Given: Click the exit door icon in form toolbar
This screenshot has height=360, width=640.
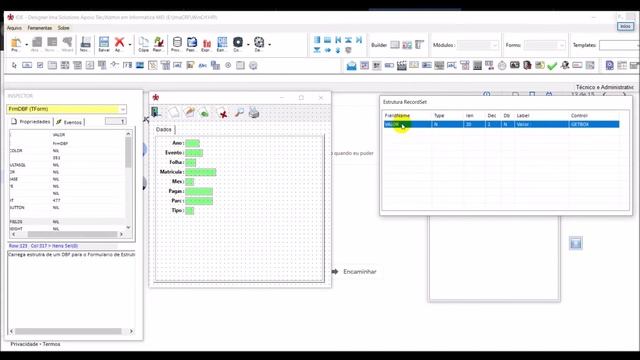Looking at the screenshot, I should [156, 112].
